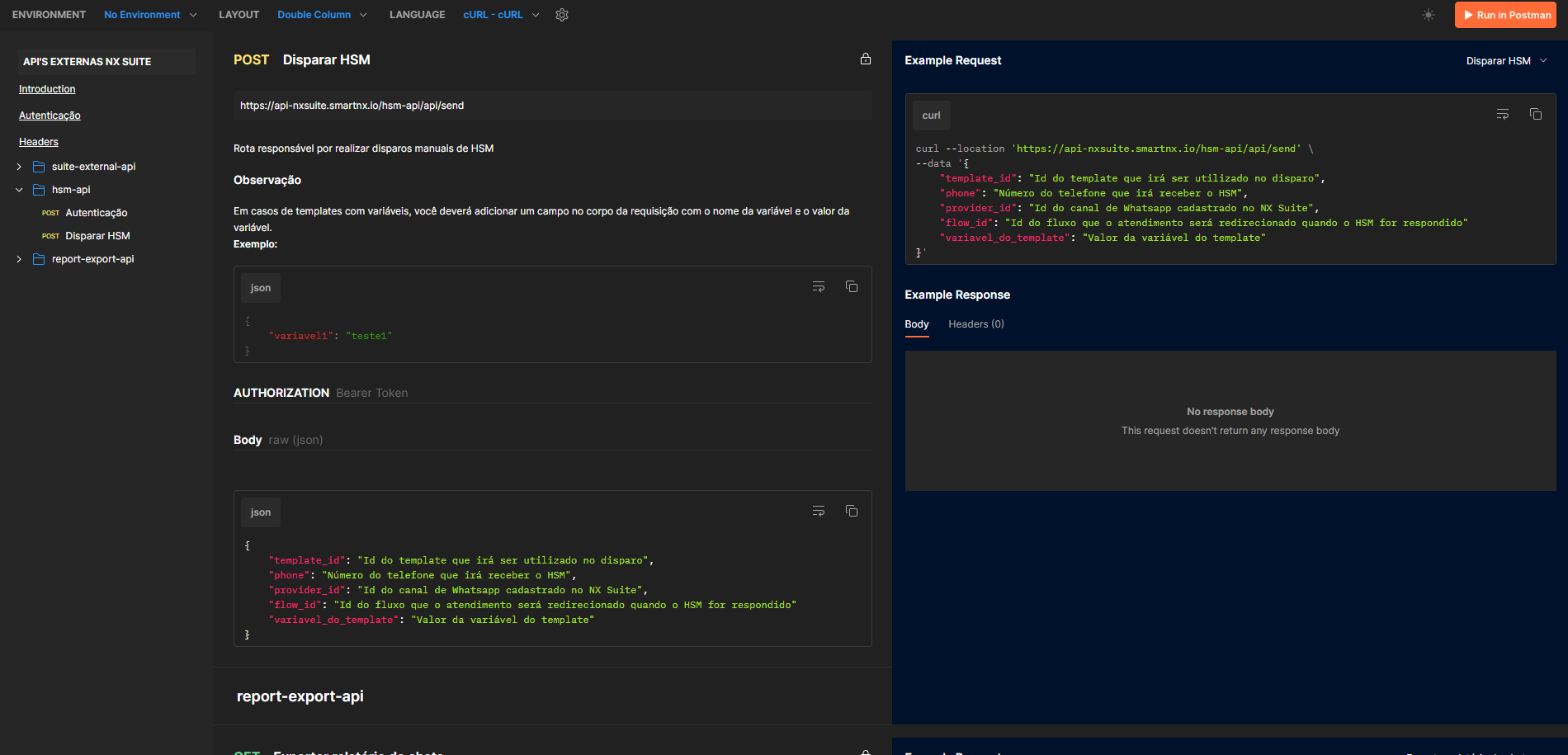Click the hsm-api folder icon in sidebar

(x=39, y=190)
